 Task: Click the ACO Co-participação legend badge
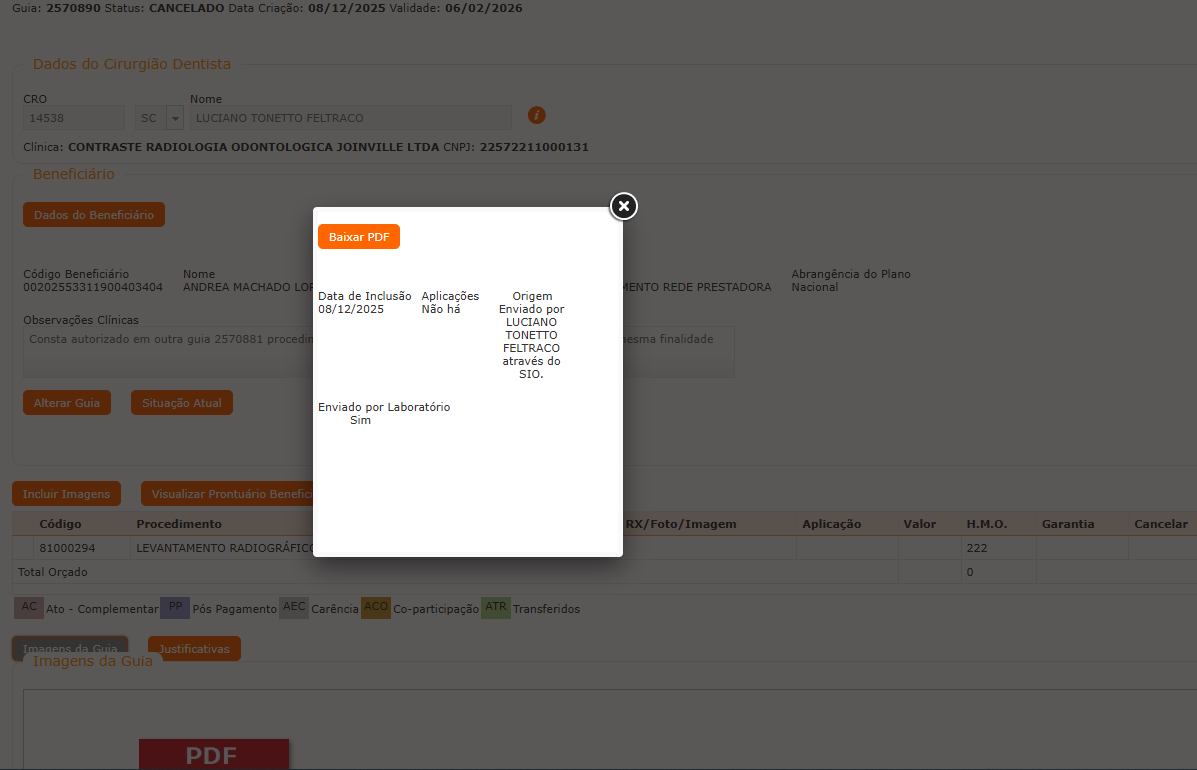click(376, 607)
